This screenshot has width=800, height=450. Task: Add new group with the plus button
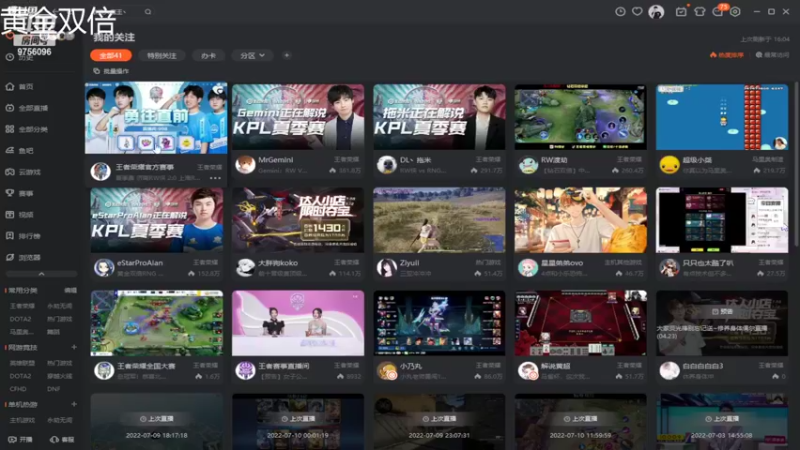click(287, 55)
